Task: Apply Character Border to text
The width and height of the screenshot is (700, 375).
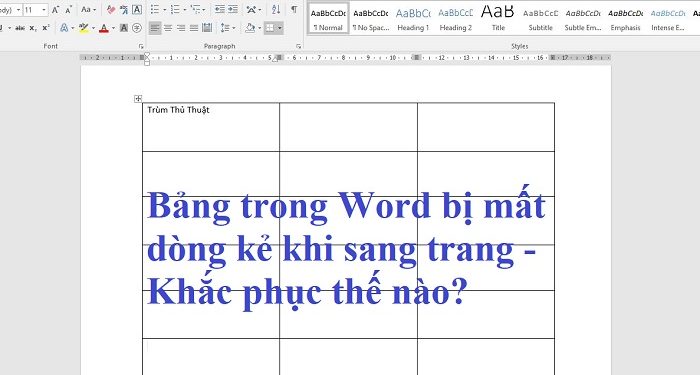Action: pyautogui.click(x=137, y=9)
